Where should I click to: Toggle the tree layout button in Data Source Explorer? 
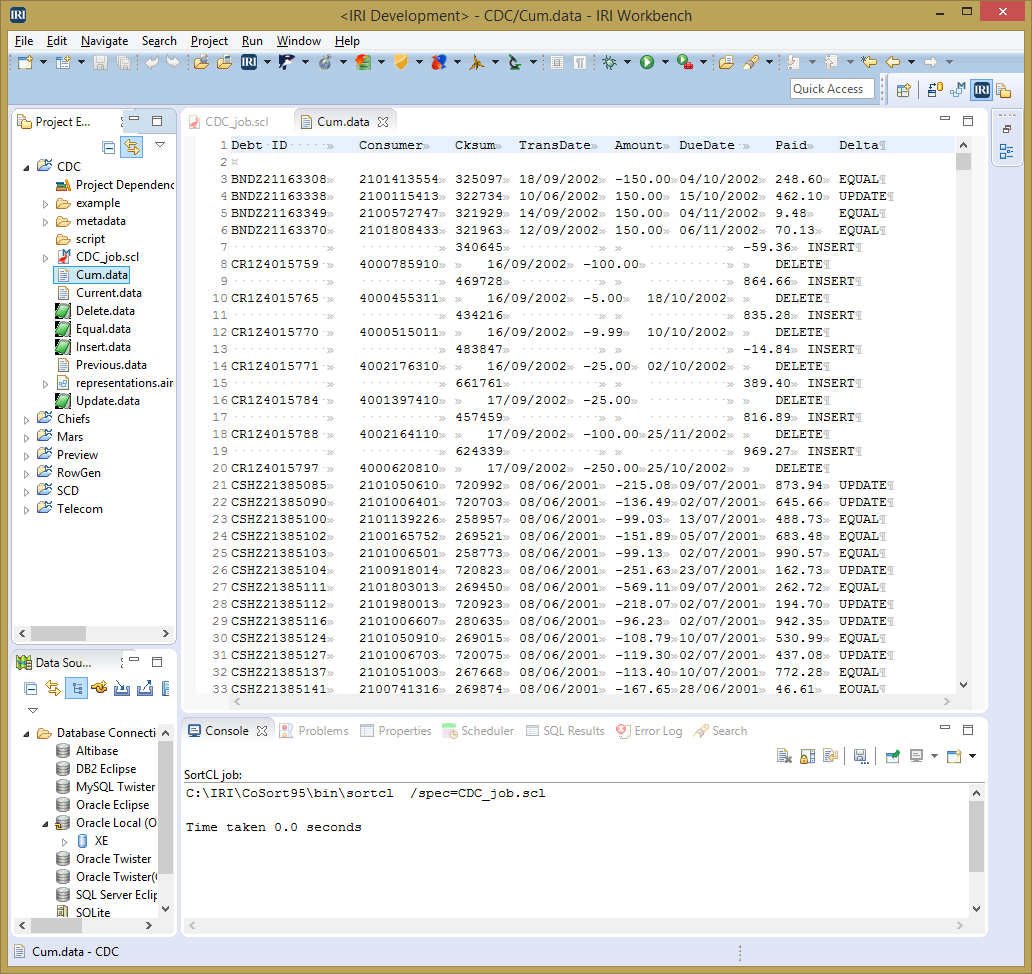pyautogui.click(x=76, y=689)
